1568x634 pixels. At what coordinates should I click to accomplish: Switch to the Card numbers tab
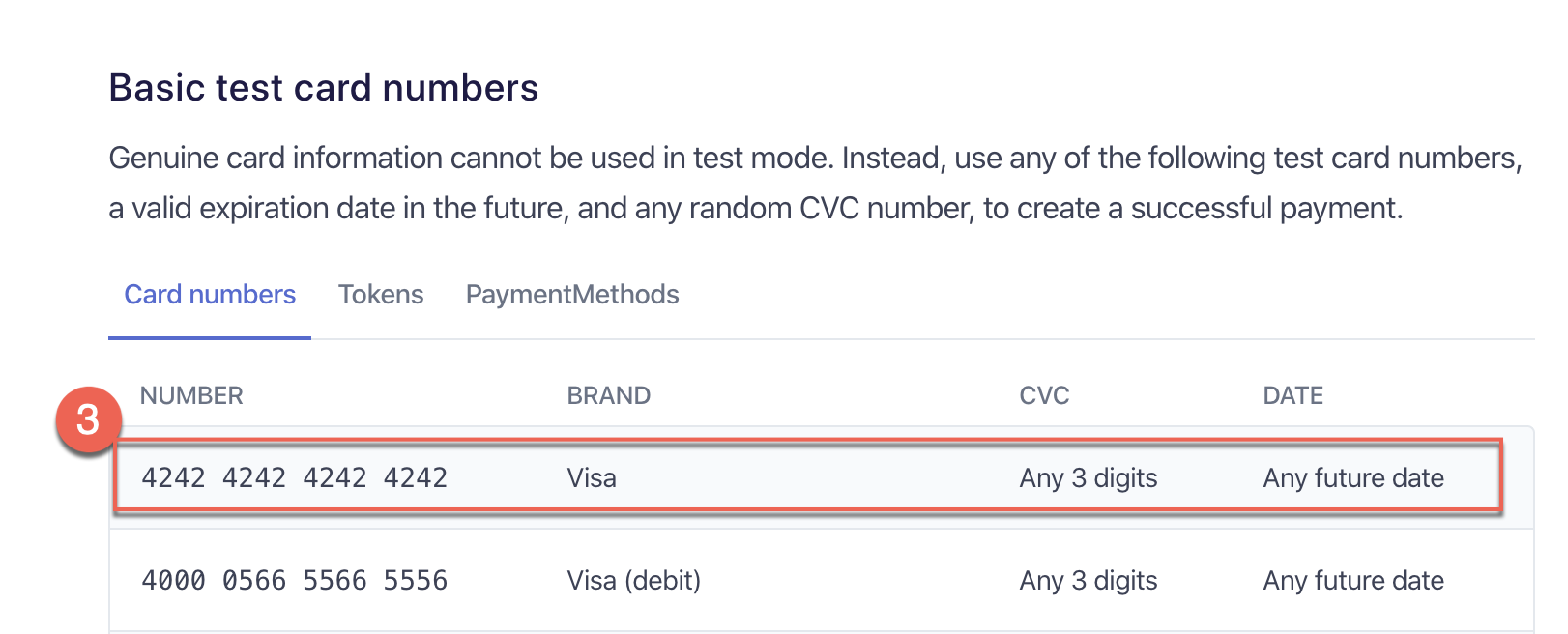click(210, 295)
